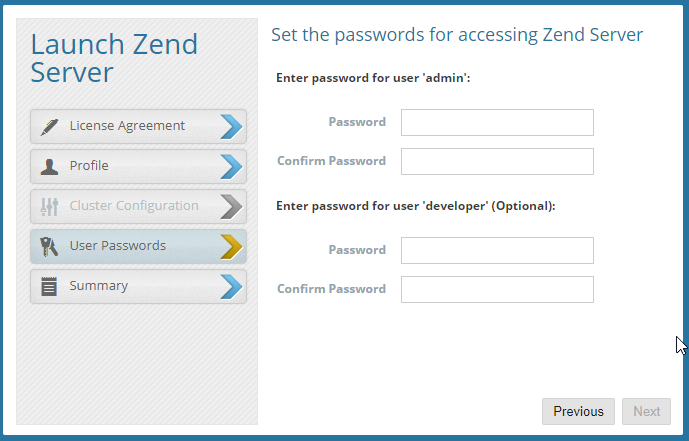Click the pencil icon beside License Agreement
The width and height of the screenshot is (689, 441).
click(49, 126)
